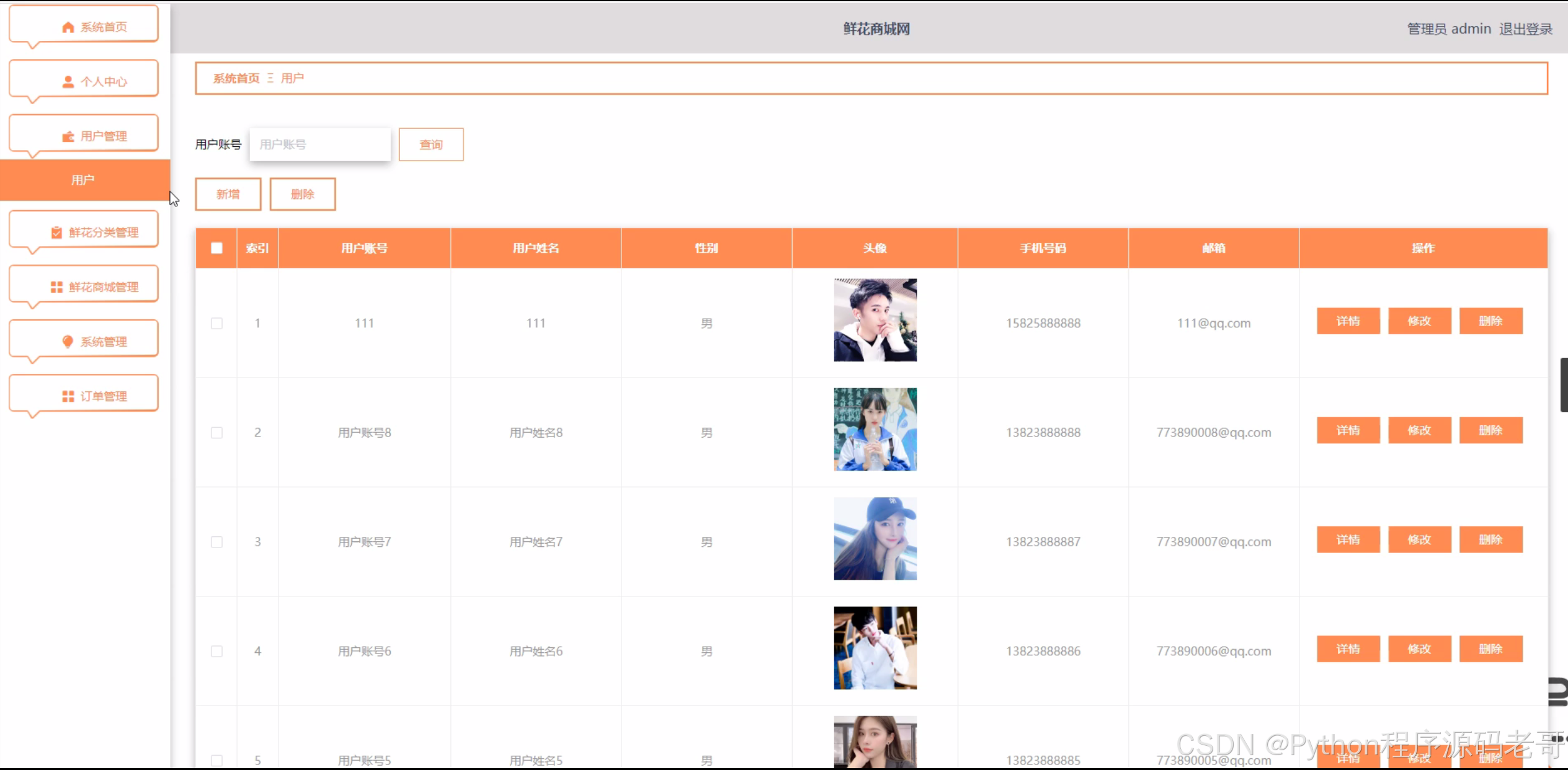This screenshot has width=1568, height=770.
Task: Check the checkbox for row 用户账号7
Action: pyautogui.click(x=216, y=542)
